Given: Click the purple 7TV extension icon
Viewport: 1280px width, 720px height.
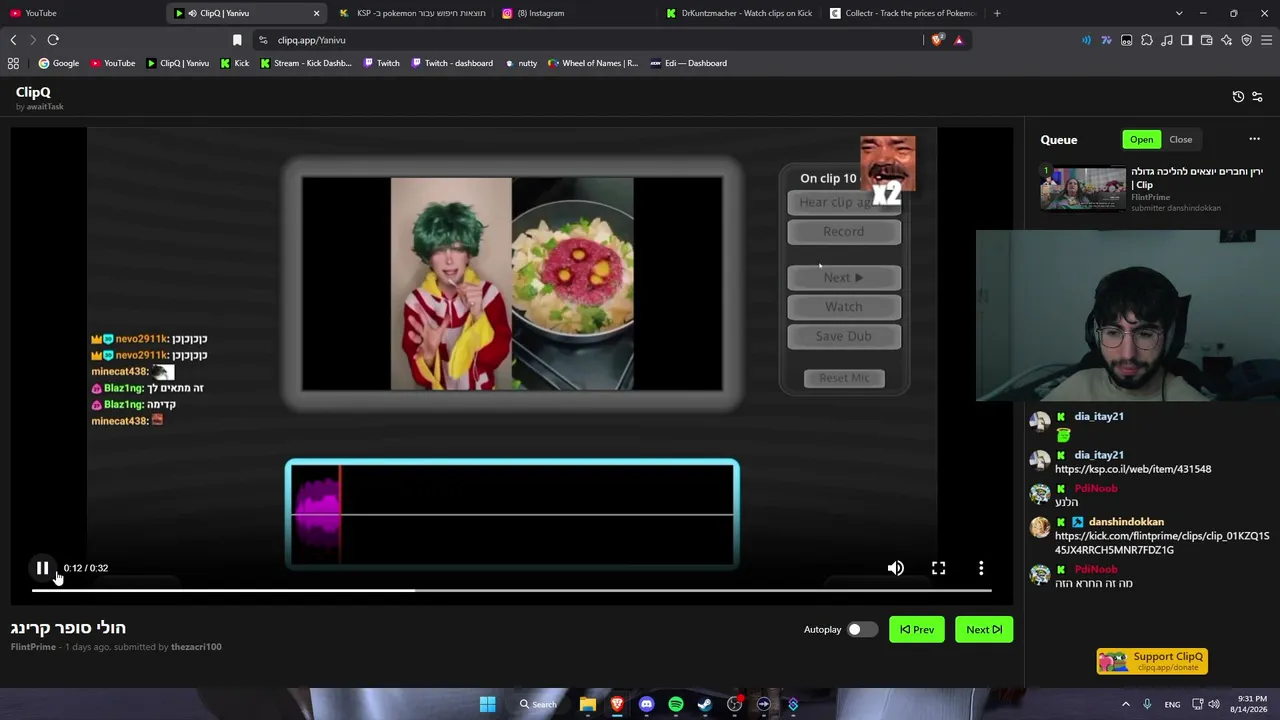Looking at the screenshot, I should click(1106, 40).
